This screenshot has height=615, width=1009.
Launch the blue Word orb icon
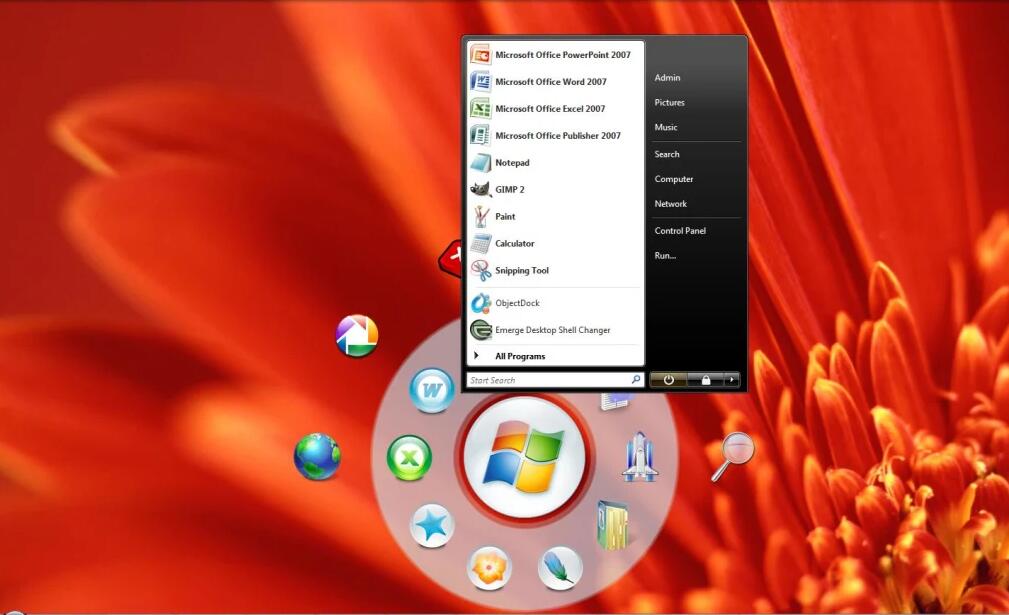(x=432, y=390)
